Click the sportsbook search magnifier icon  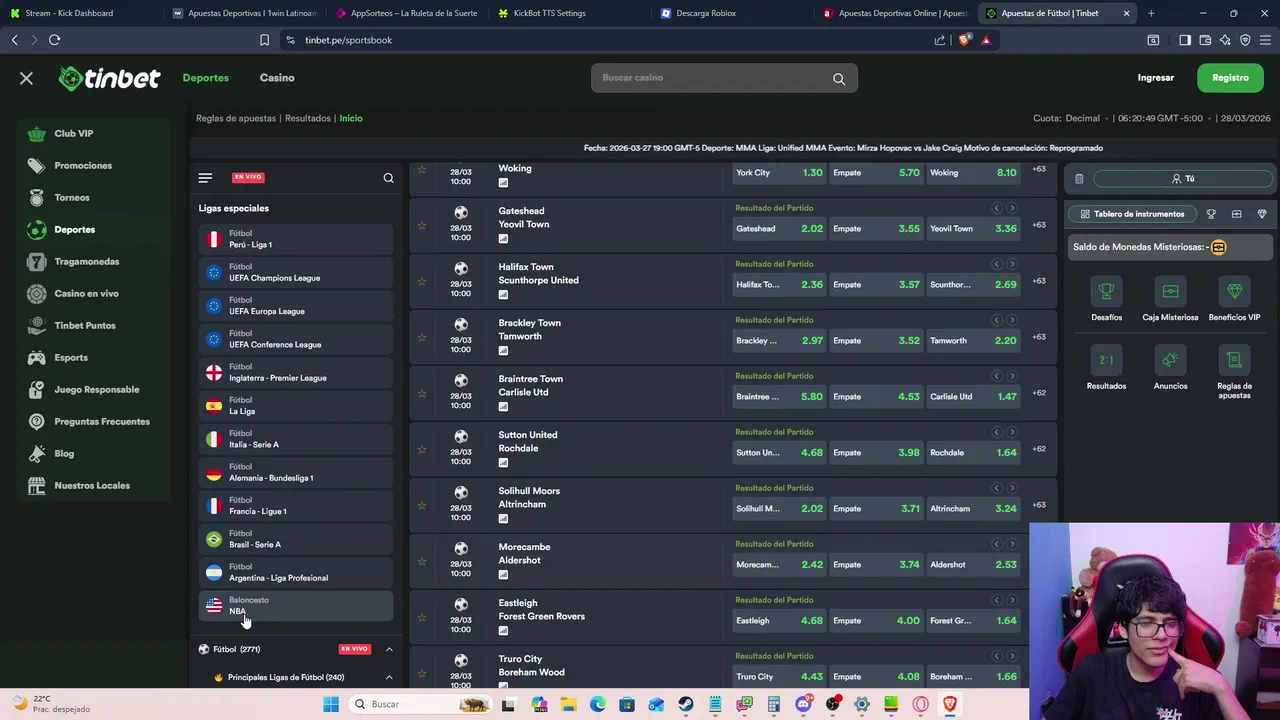tap(388, 178)
